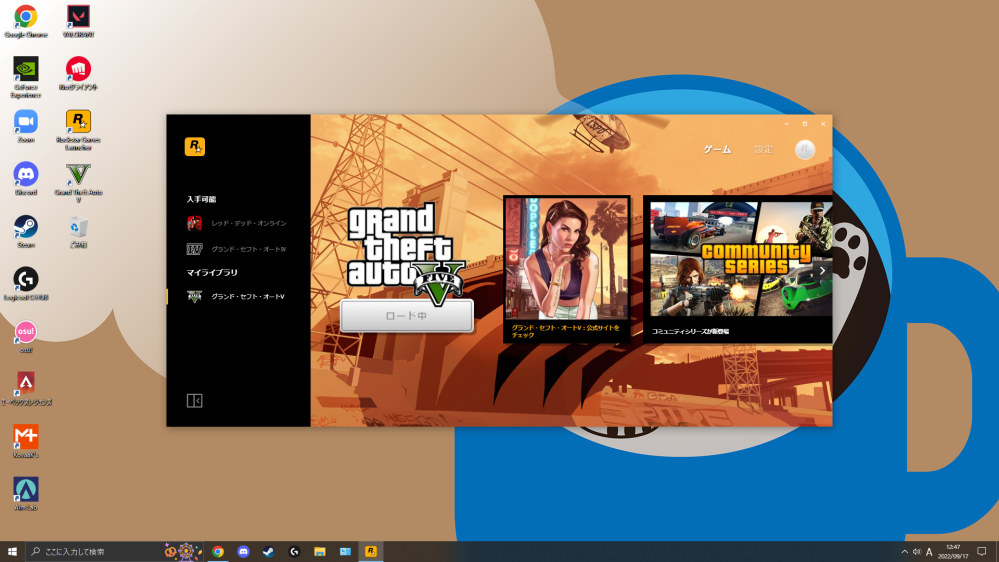The width and height of the screenshot is (999, 562).
Task: Open the Steam desktop shortcut
Action: [x=26, y=227]
